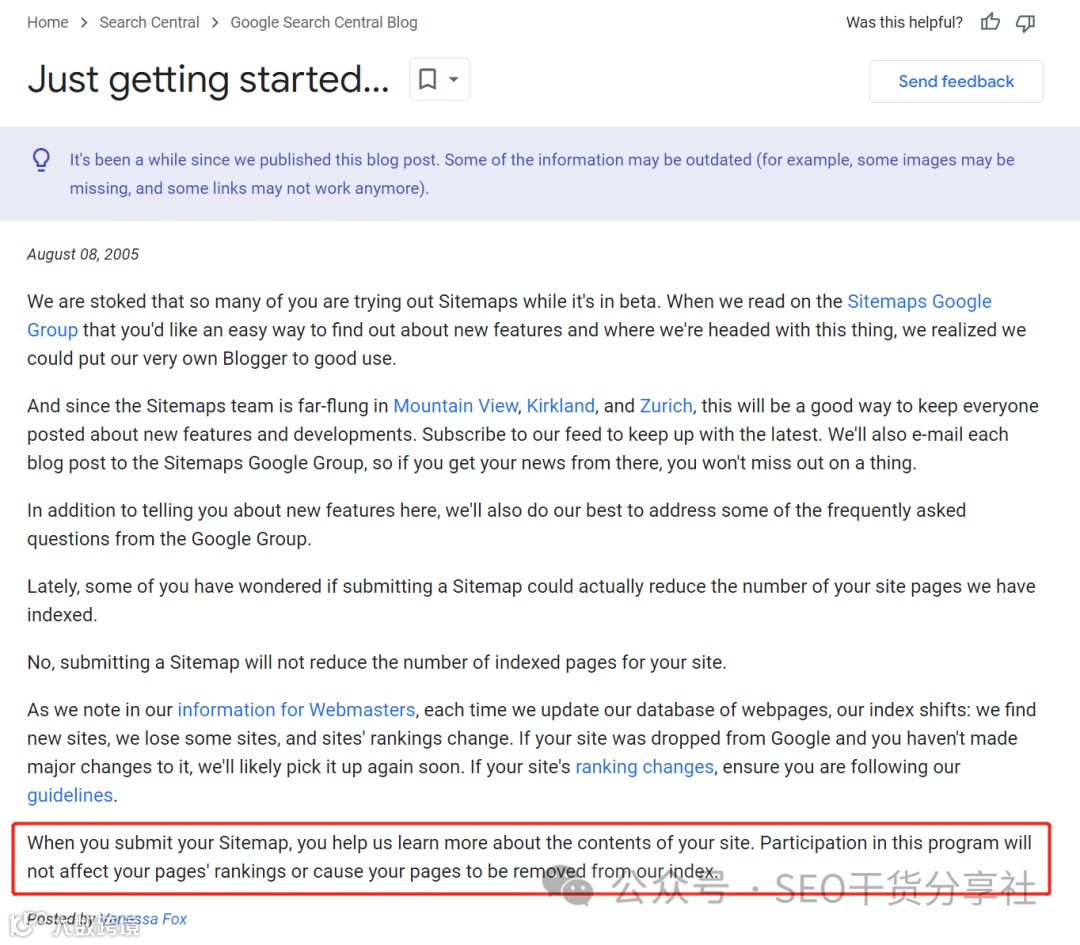Open Search Central breadcrumb link

pyautogui.click(x=149, y=22)
